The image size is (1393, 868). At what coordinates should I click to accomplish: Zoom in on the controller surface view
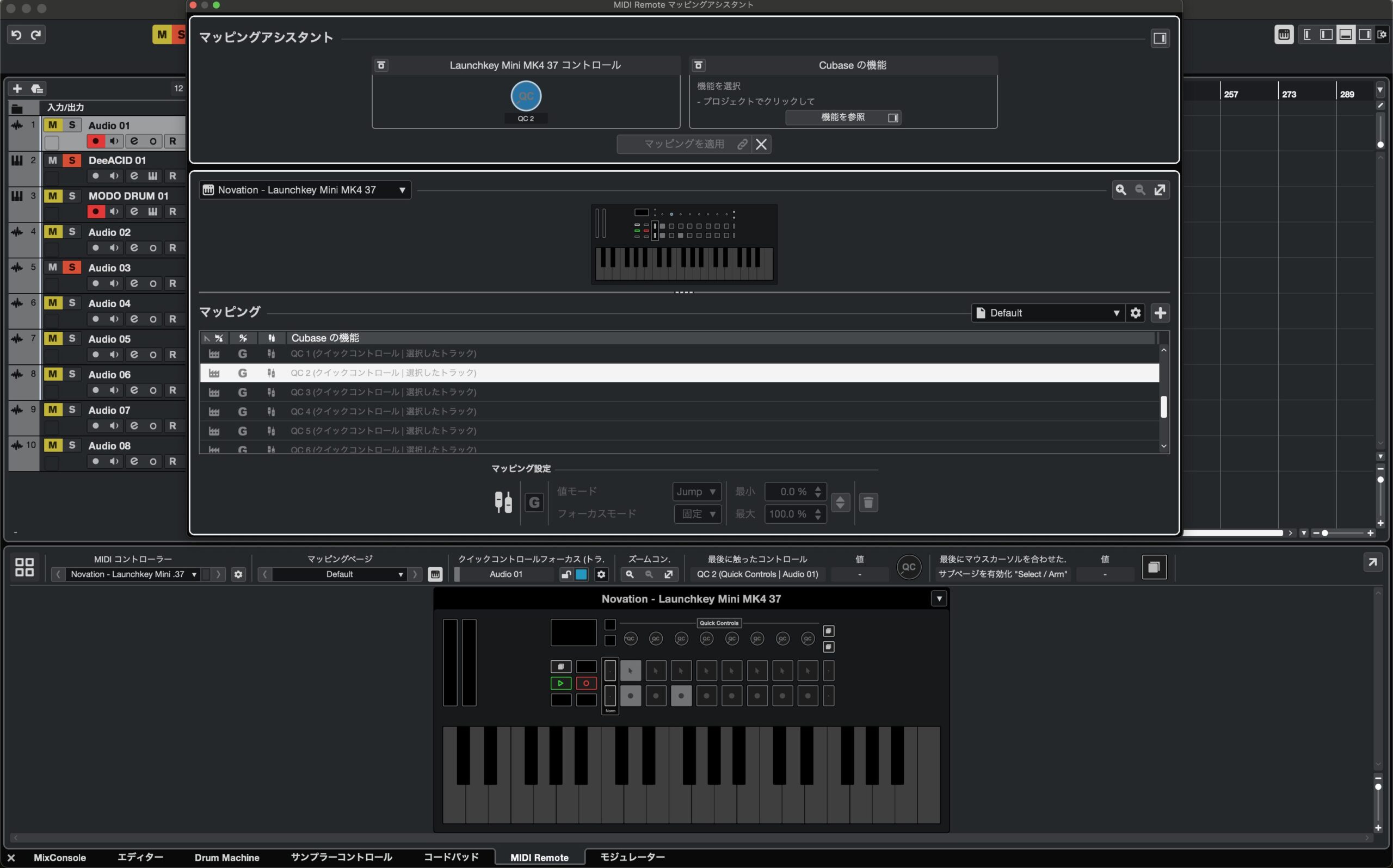tap(1120, 190)
